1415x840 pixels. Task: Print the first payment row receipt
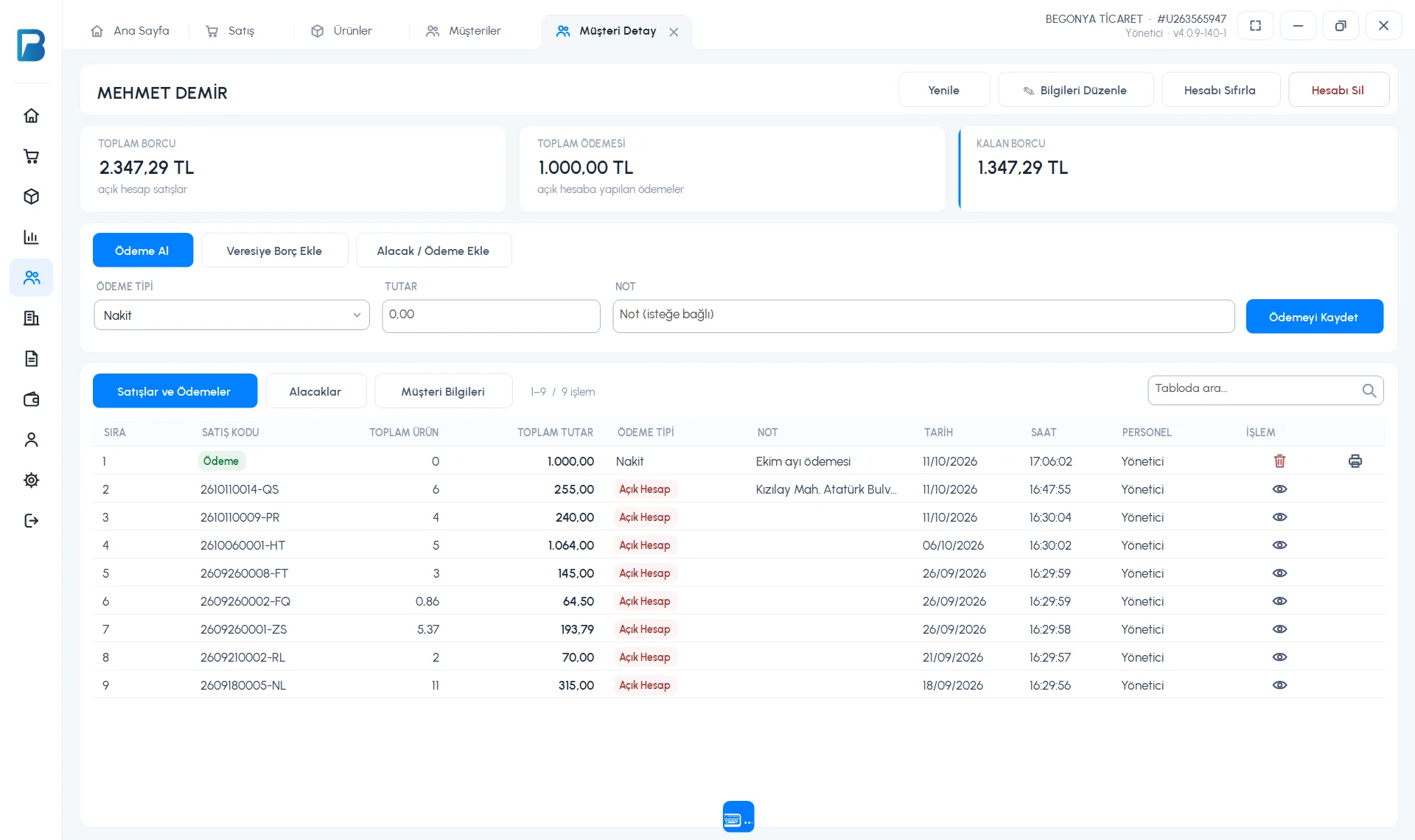(1355, 461)
